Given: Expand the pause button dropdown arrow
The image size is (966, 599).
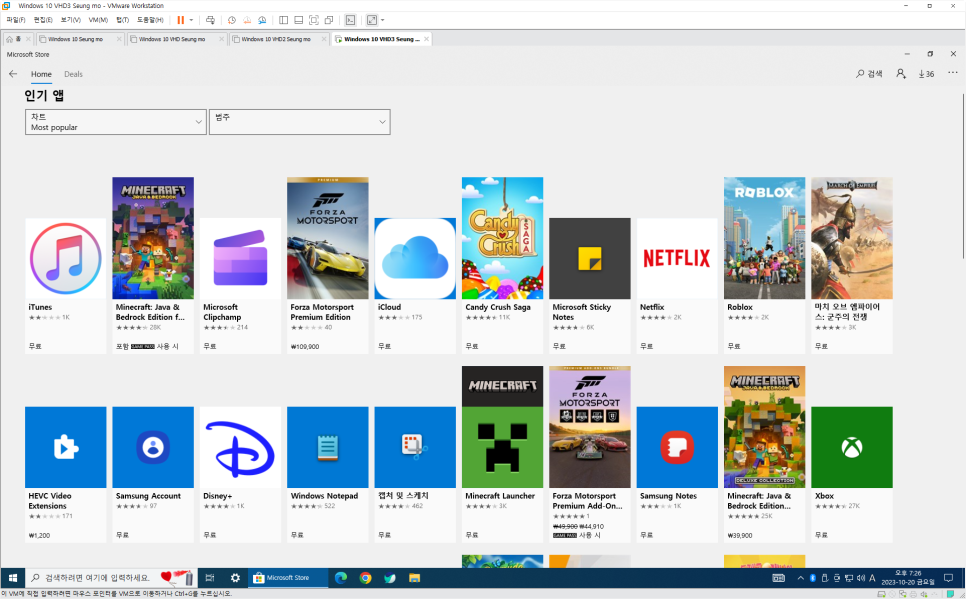Looking at the screenshot, I should click(x=191, y=20).
